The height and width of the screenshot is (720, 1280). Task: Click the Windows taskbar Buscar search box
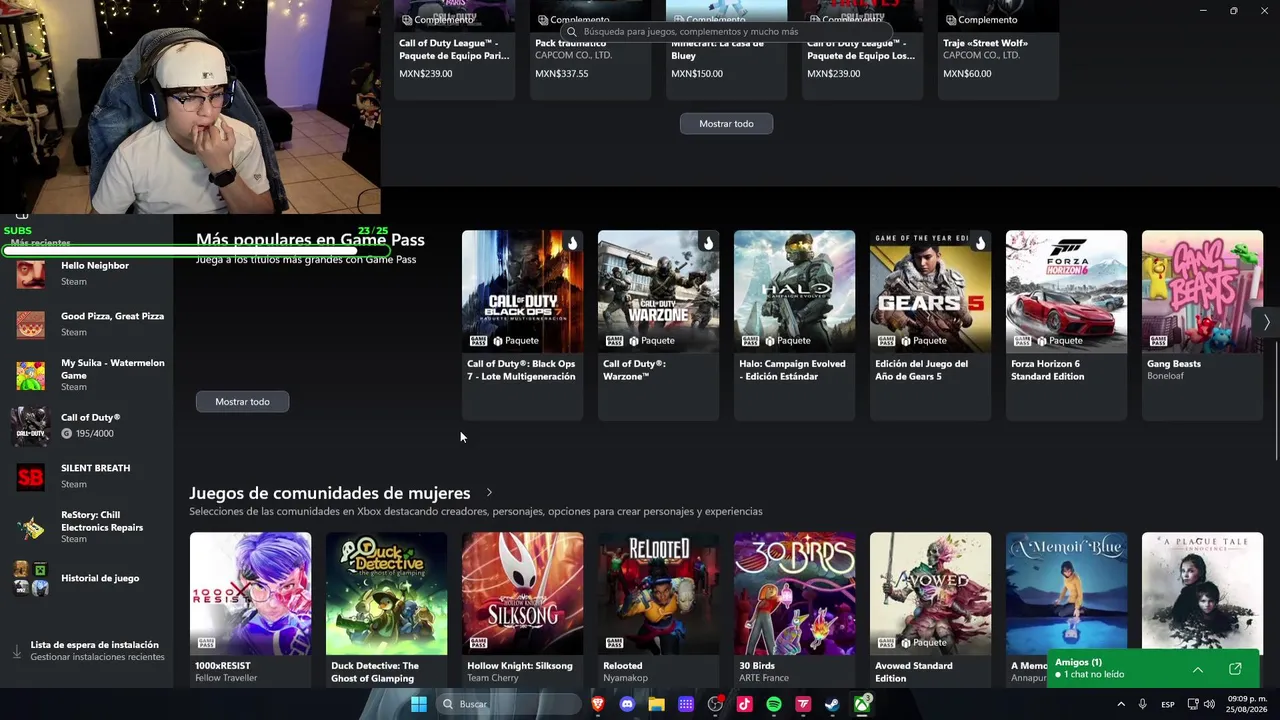pos(507,704)
